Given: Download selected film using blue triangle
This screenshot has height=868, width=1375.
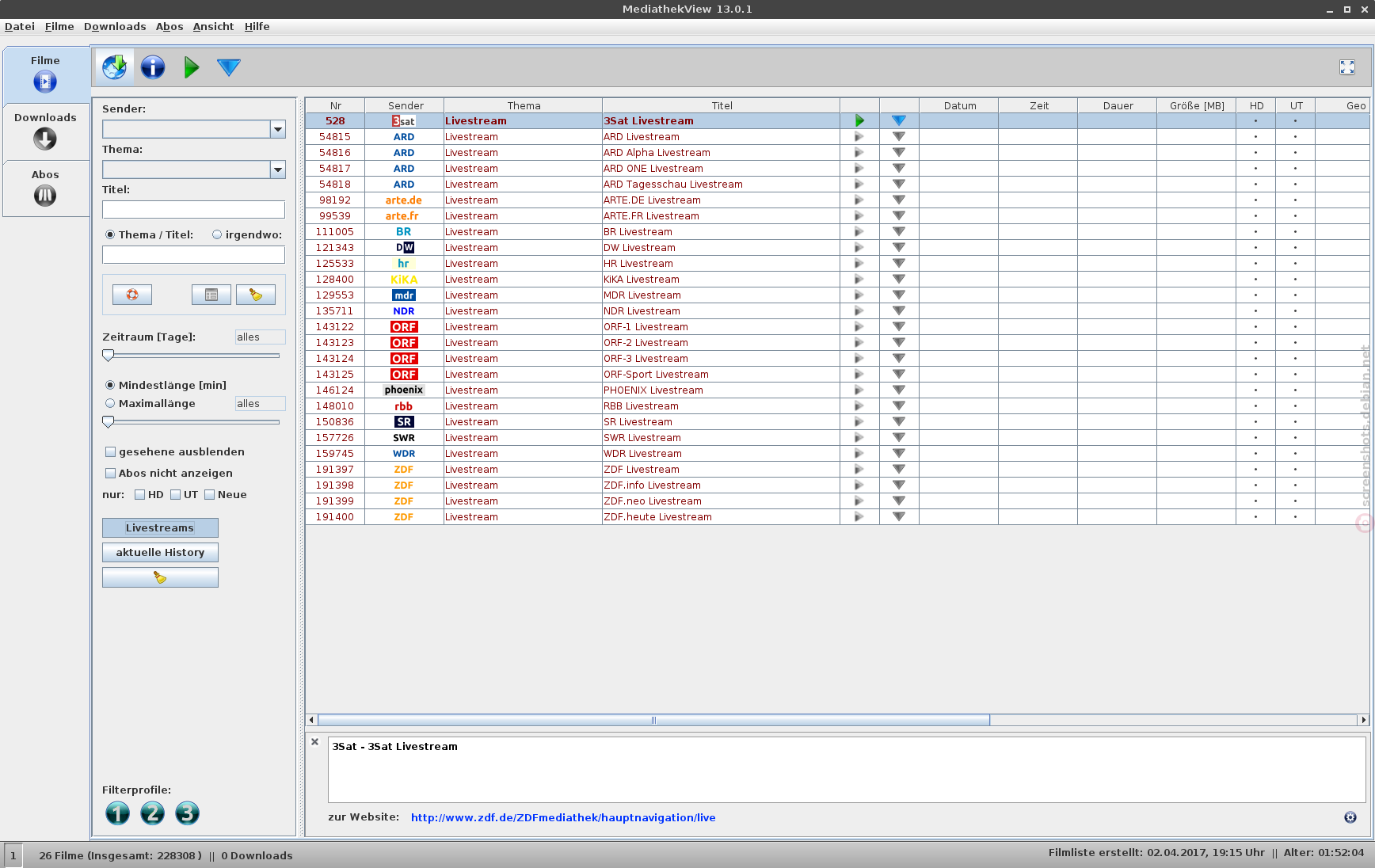Looking at the screenshot, I should coord(229,67).
